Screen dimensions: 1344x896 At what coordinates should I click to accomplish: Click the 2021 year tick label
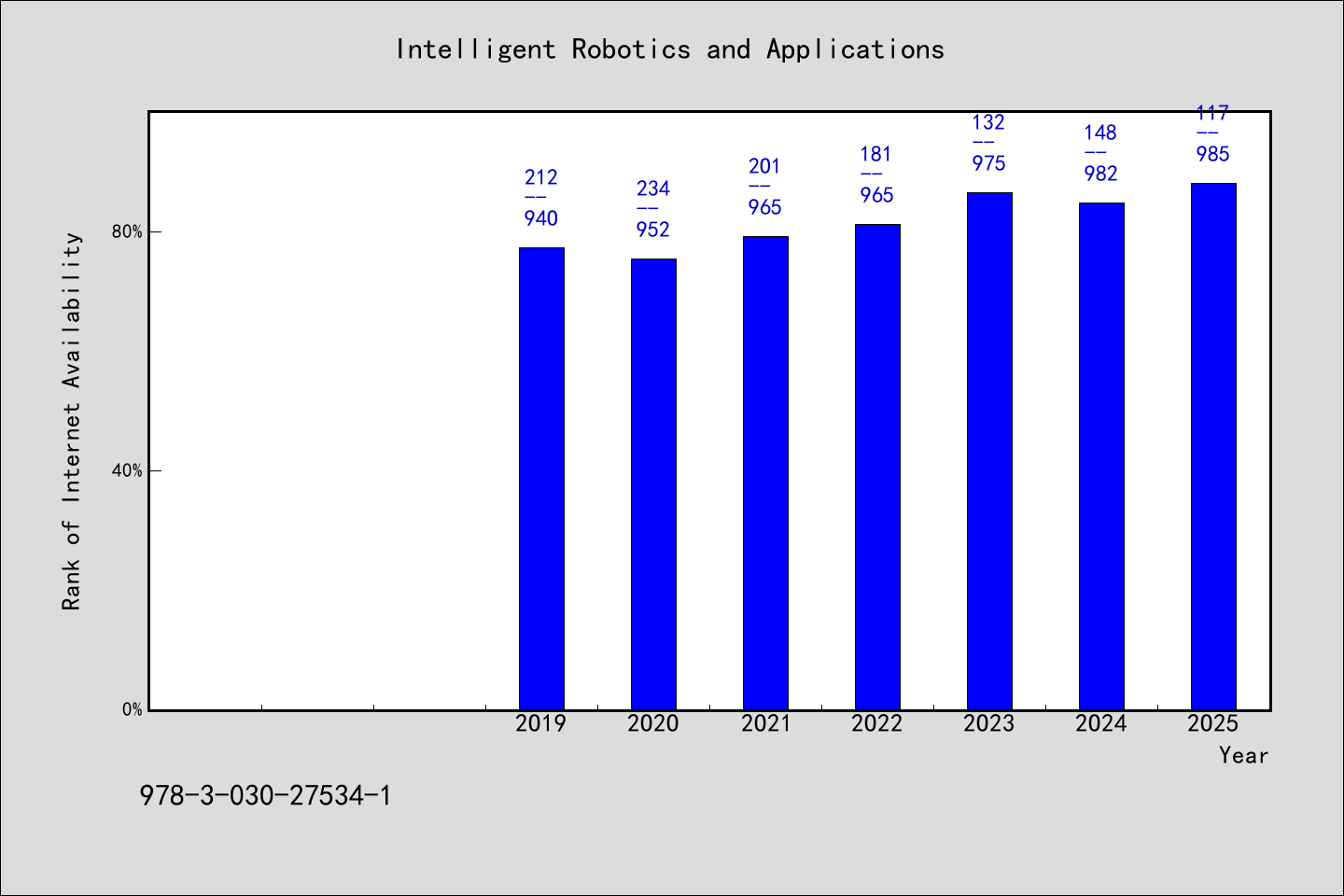765,723
